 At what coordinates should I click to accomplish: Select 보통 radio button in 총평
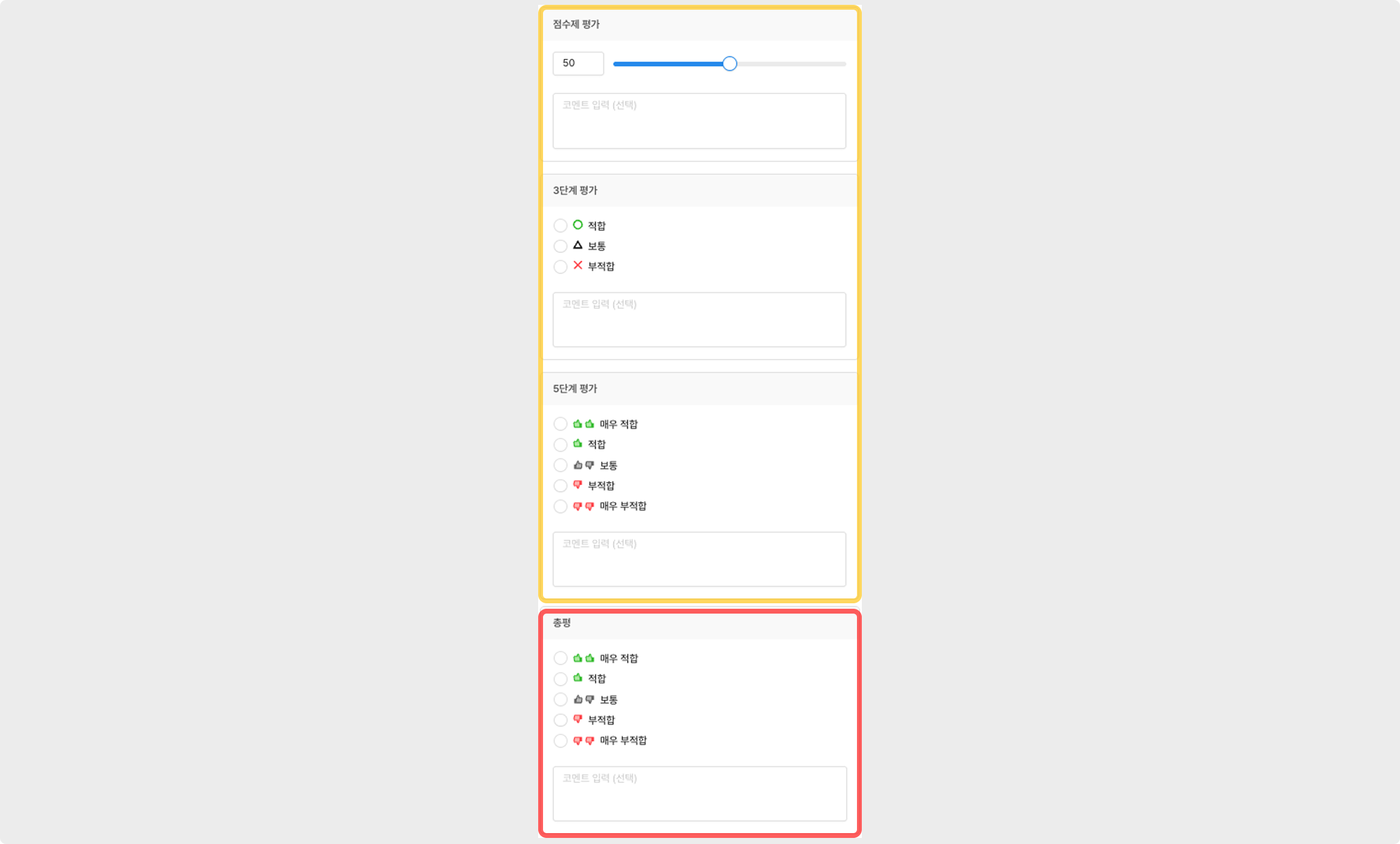pyautogui.click(x=561, y=700)
